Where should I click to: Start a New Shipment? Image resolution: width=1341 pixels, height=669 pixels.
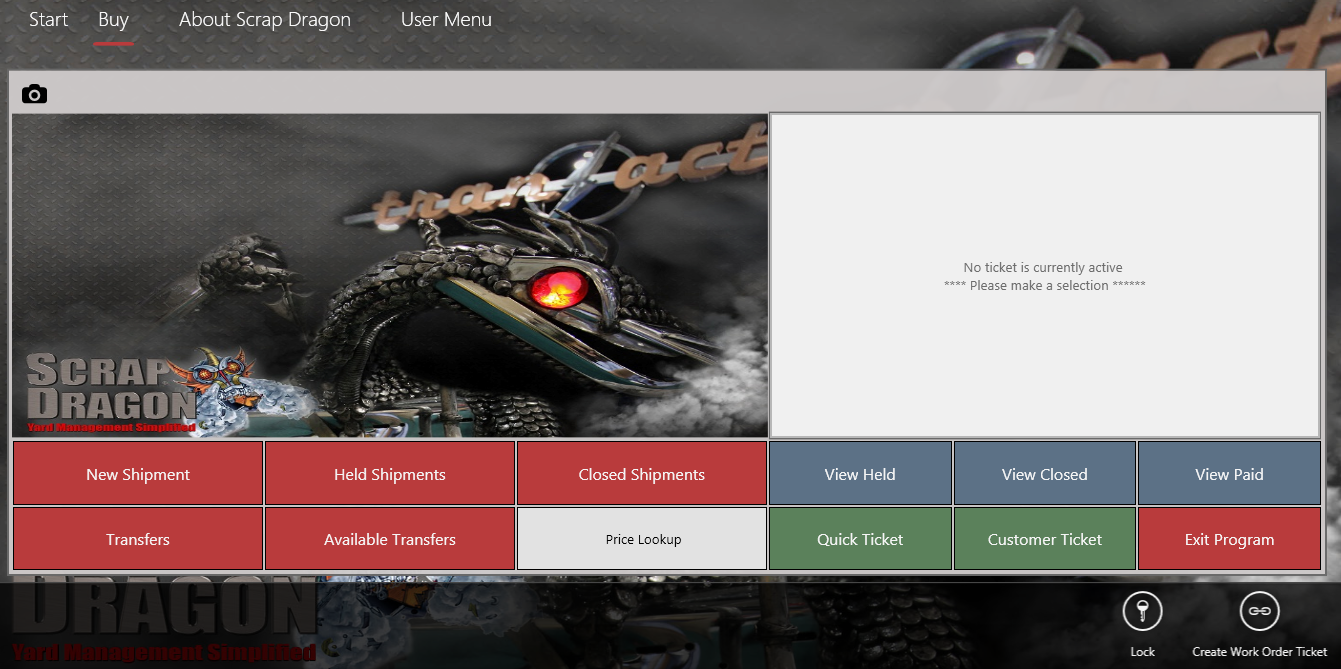138,474
